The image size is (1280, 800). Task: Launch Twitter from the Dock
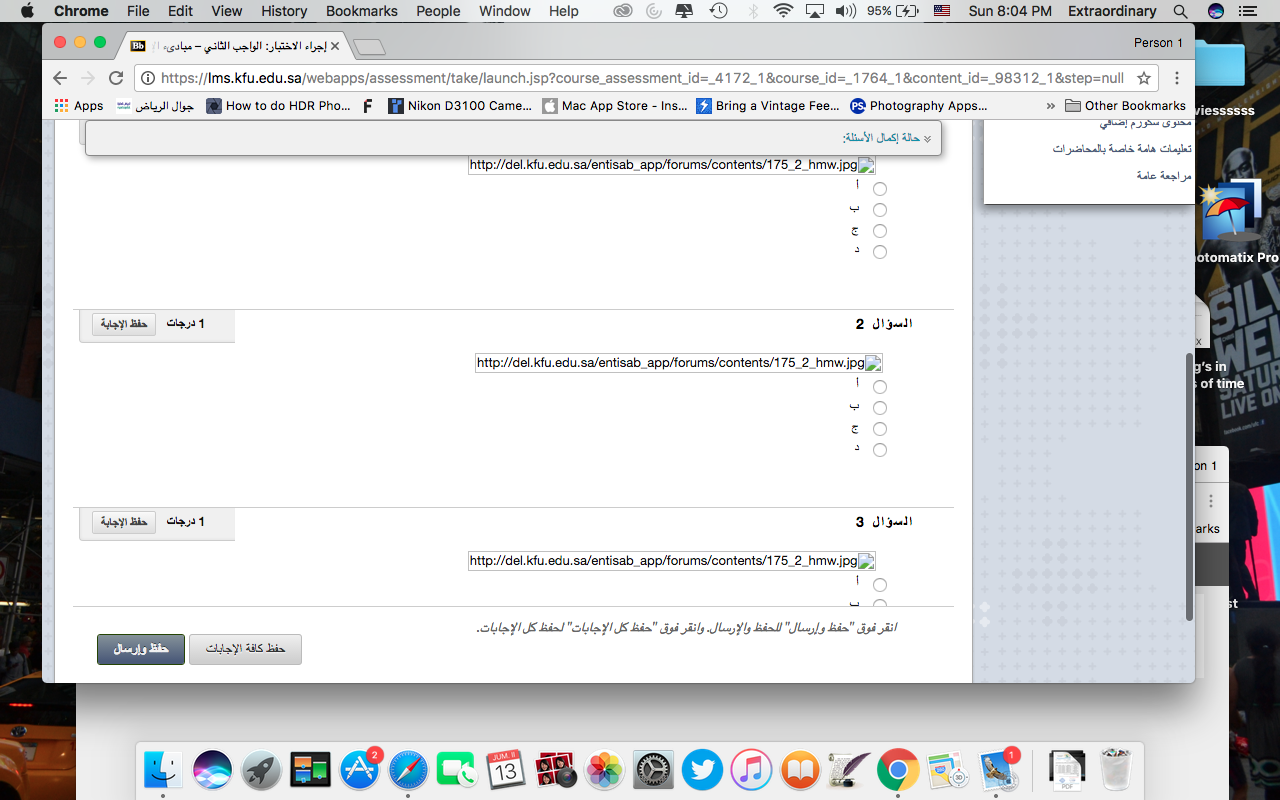702,770
